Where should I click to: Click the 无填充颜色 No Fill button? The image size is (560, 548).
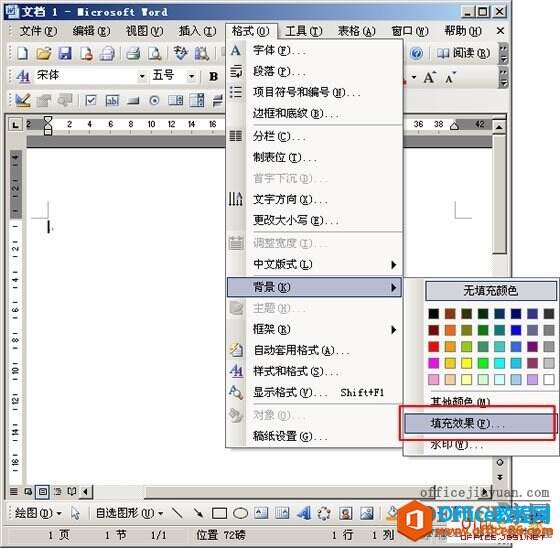point(491,291)
